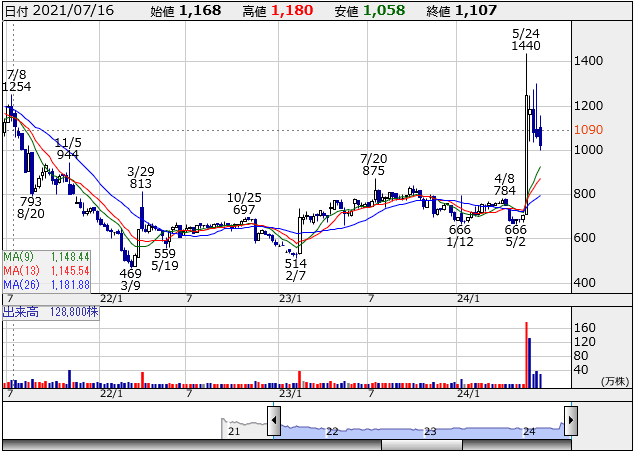Click the year 21 area in the navigator
Image resolution: width=637 pixels, height=454 pixels.
[234, 430]
